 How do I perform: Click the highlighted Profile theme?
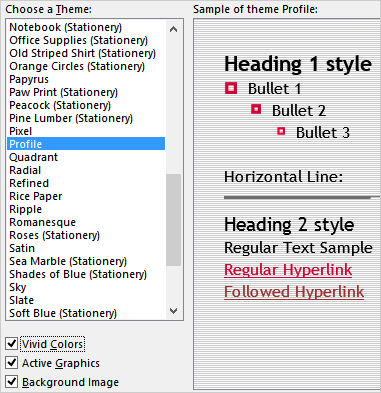tap(86, 144)
